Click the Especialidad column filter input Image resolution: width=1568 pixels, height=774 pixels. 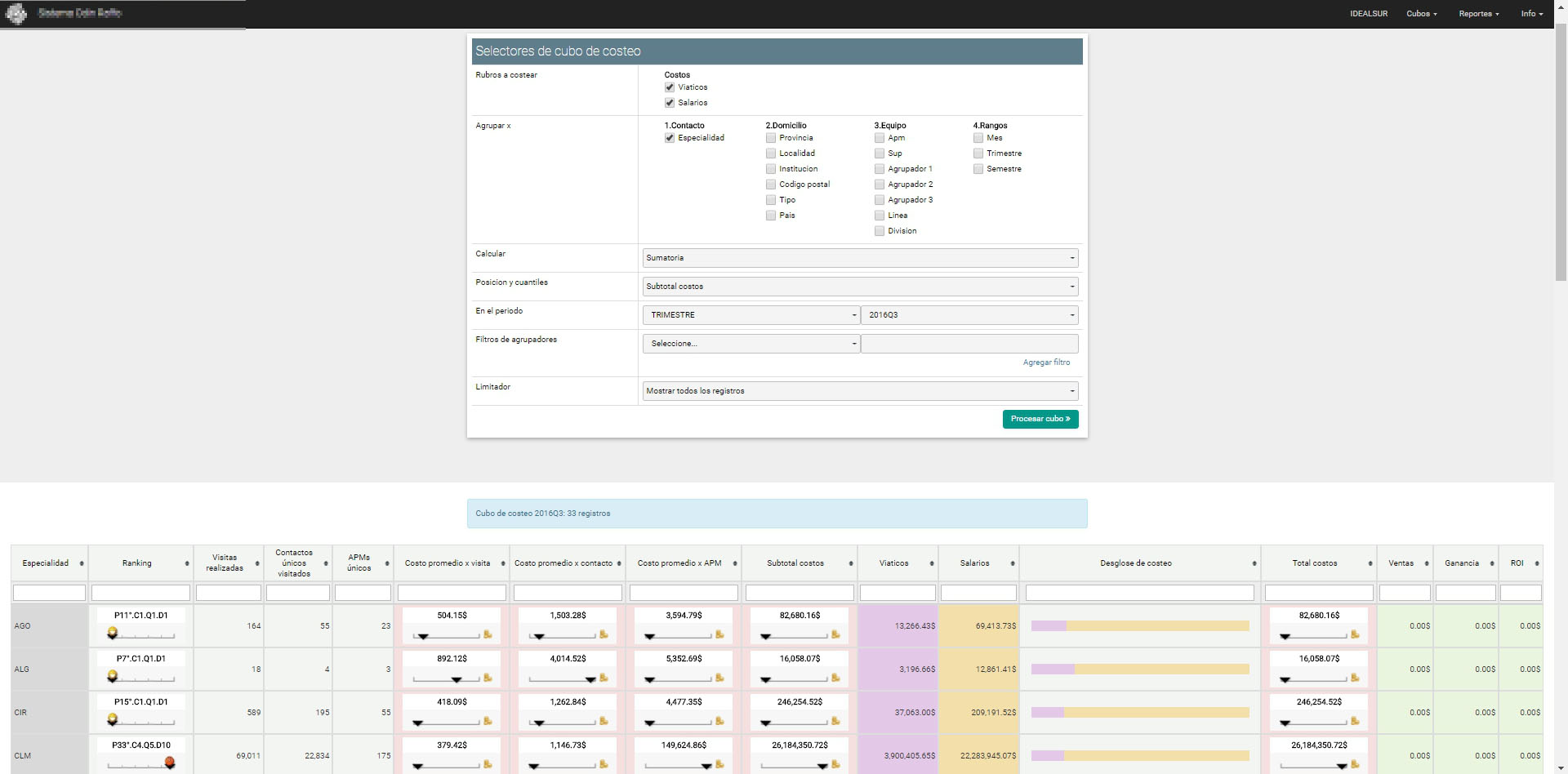click(x=49, y=593)
